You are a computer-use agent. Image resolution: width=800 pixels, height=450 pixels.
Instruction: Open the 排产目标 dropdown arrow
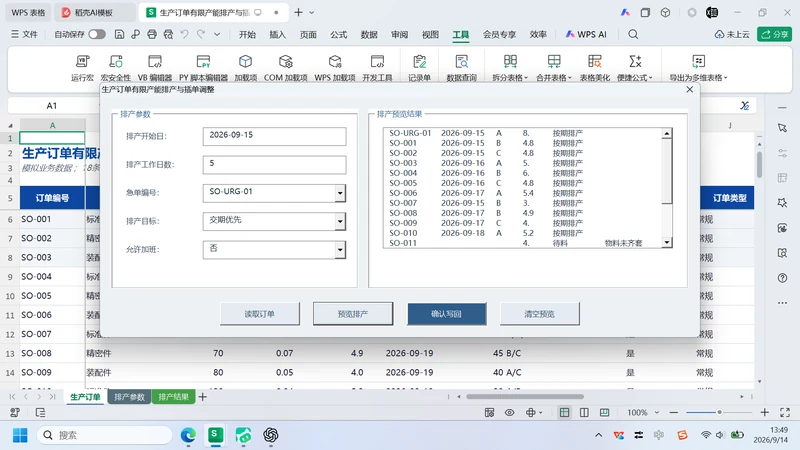(x=340, y=221)
